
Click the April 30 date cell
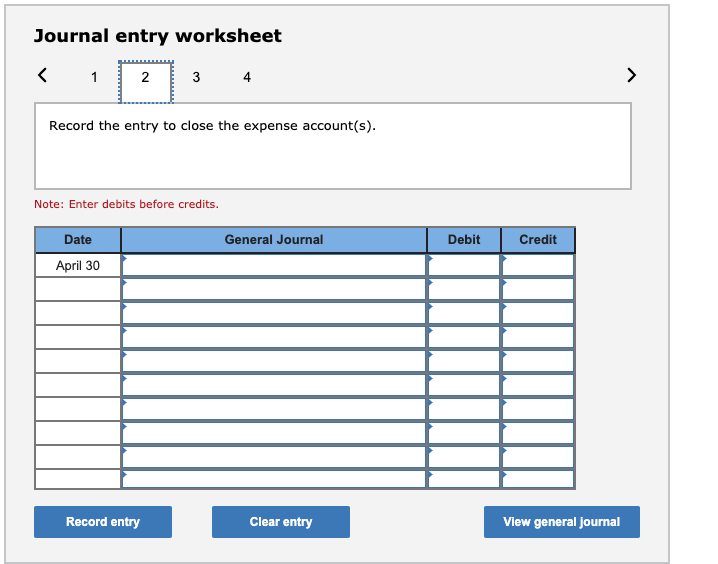coord(78,266)
